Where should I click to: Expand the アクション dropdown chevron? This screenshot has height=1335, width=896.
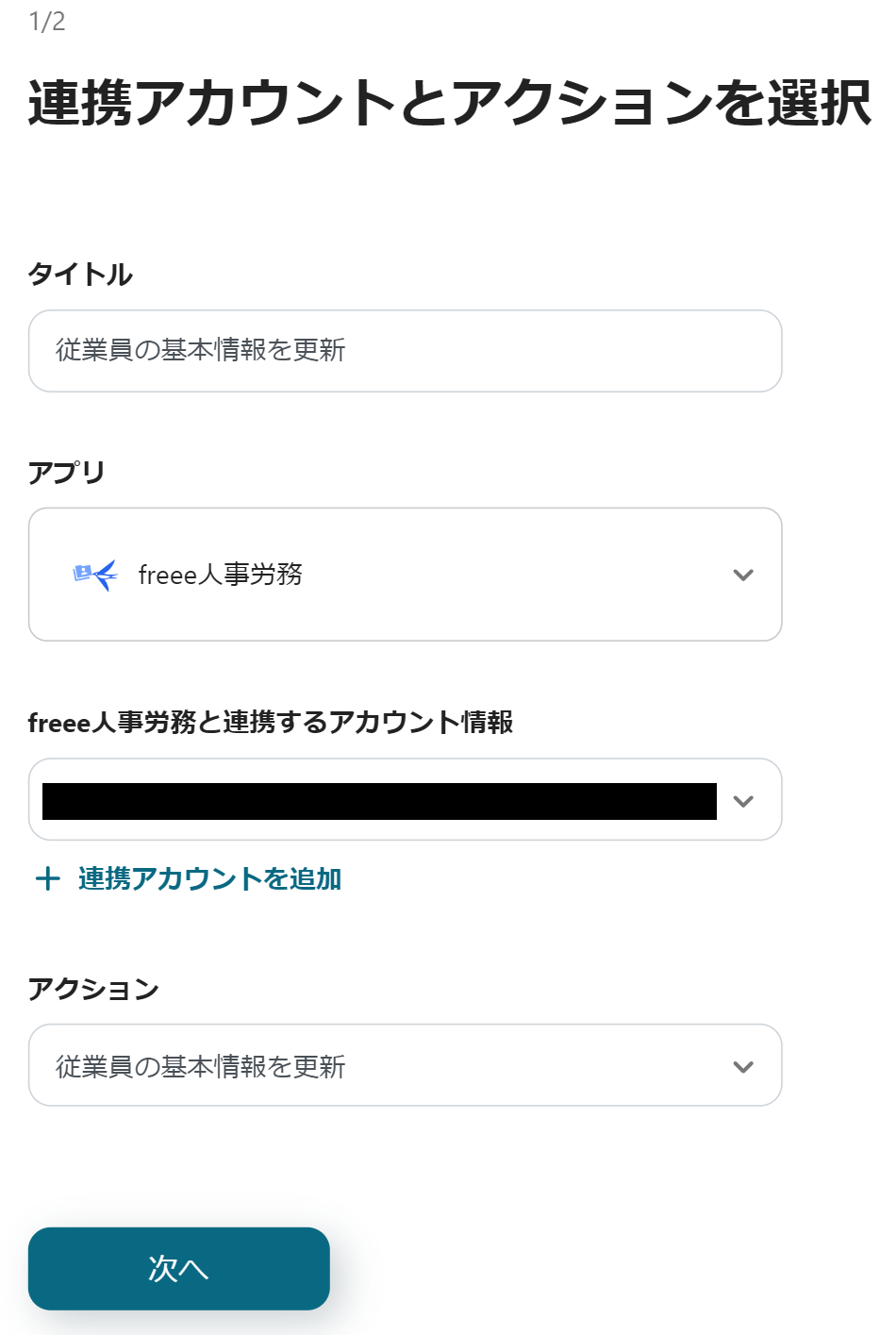click(743, 1067)
